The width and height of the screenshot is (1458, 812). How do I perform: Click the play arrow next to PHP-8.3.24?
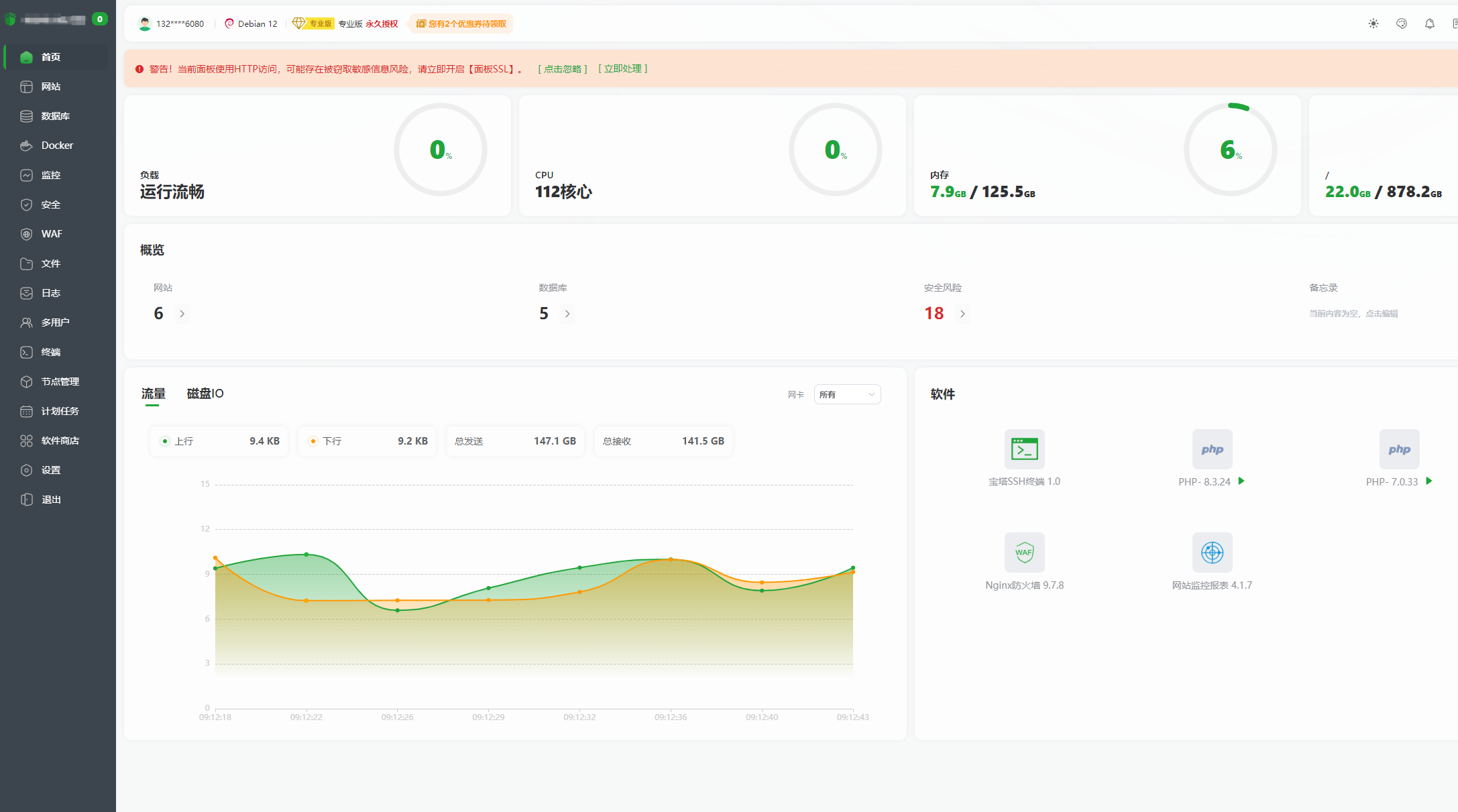point(1241,481)
